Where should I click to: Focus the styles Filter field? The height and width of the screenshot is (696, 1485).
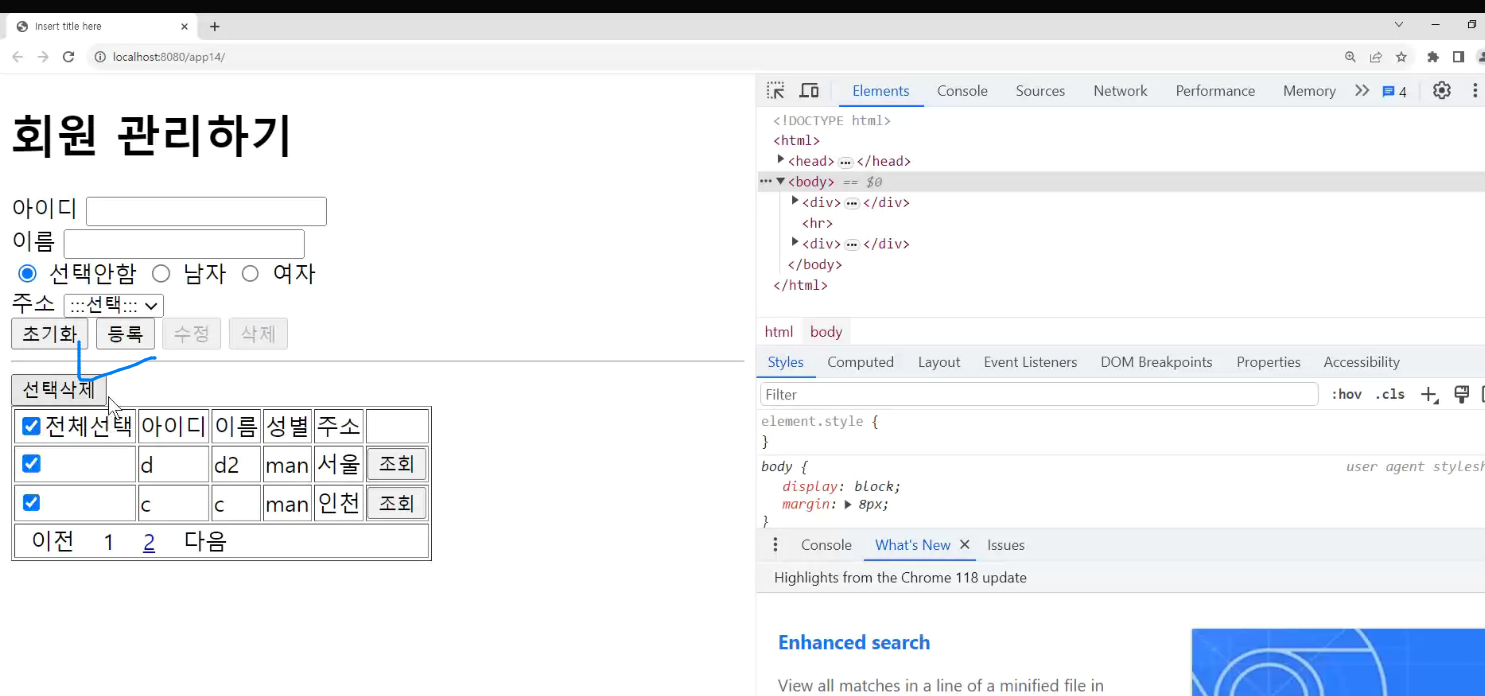click(x=1039, y=394)
